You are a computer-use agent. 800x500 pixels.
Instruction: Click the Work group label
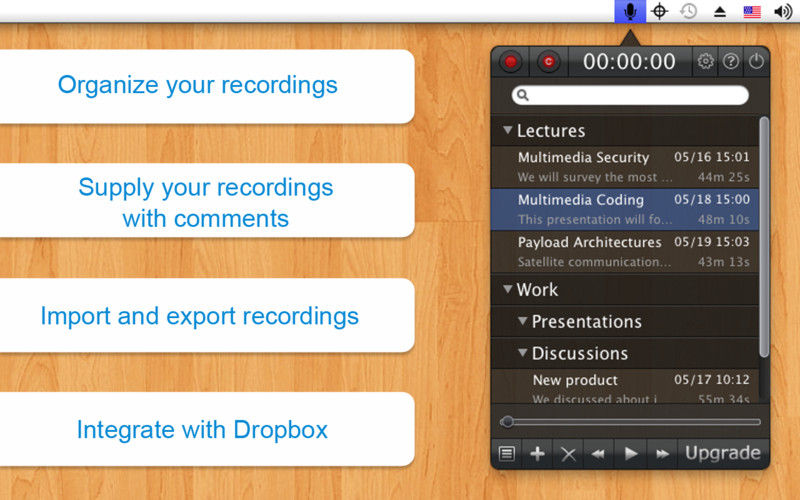pyautogui.click(x=537, y=290)
